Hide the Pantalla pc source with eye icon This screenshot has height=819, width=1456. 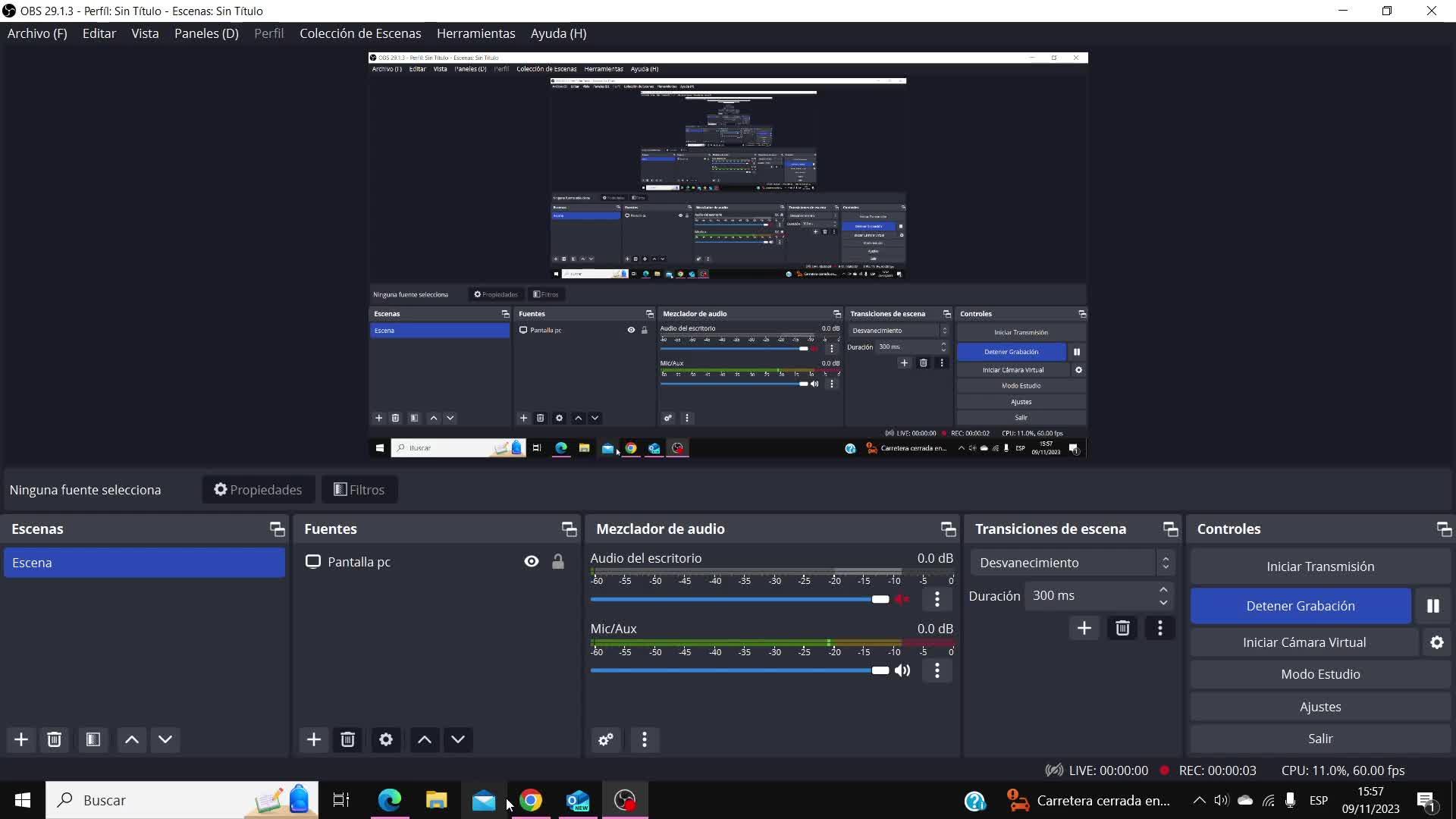pyautogui.click(x=532, y=562)
